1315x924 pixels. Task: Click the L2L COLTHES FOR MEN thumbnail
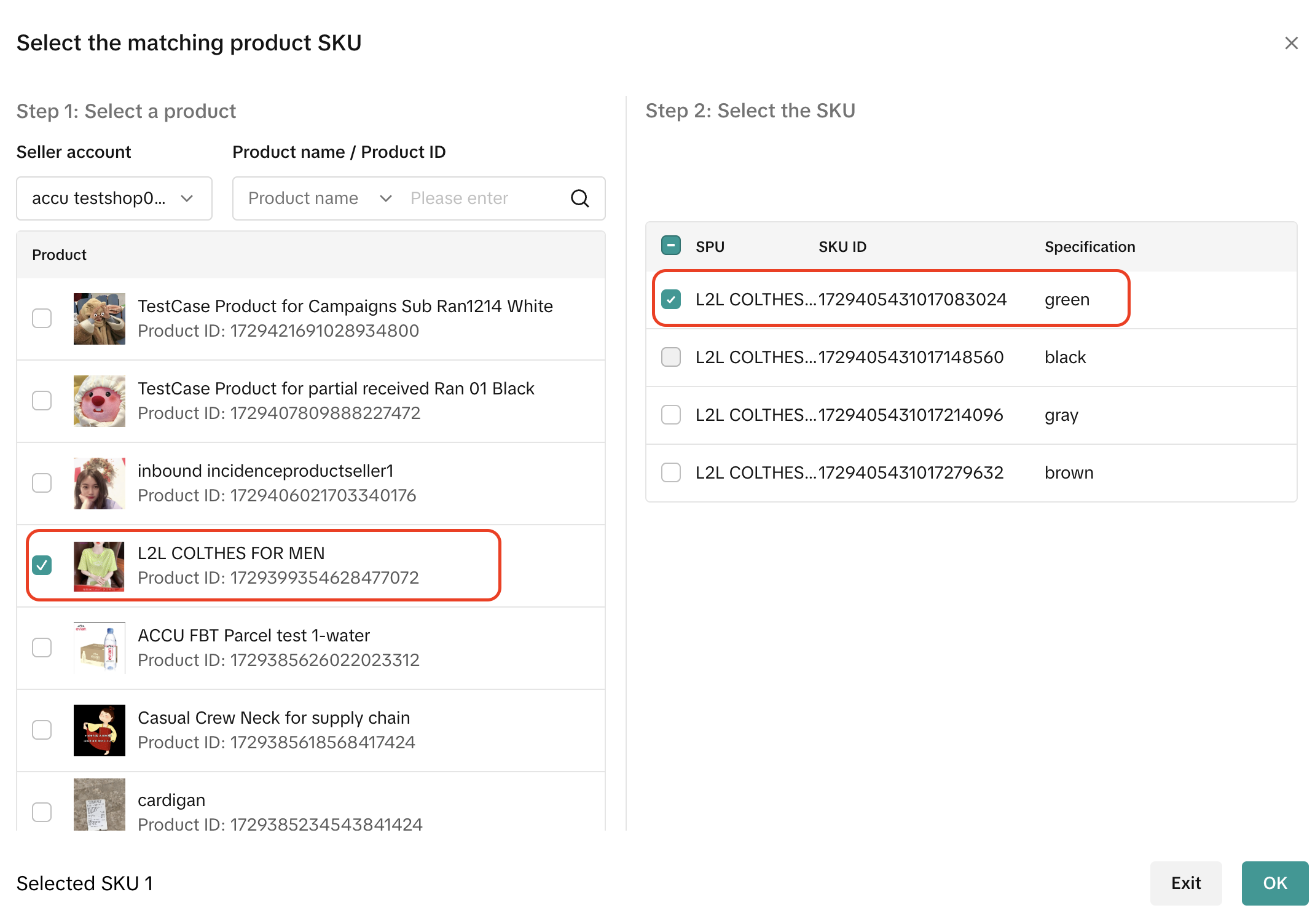point(99,566)
